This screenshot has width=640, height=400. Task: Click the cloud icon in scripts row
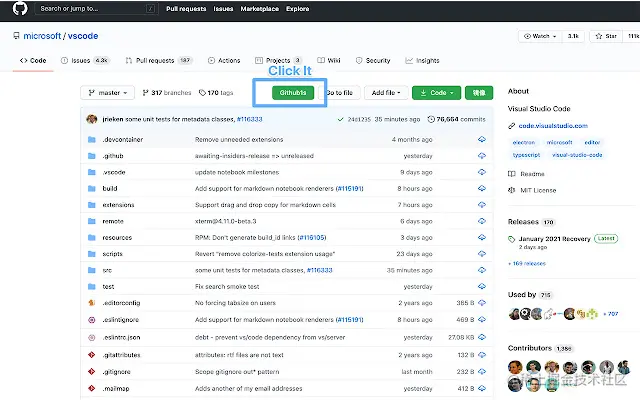coord(482,254)
